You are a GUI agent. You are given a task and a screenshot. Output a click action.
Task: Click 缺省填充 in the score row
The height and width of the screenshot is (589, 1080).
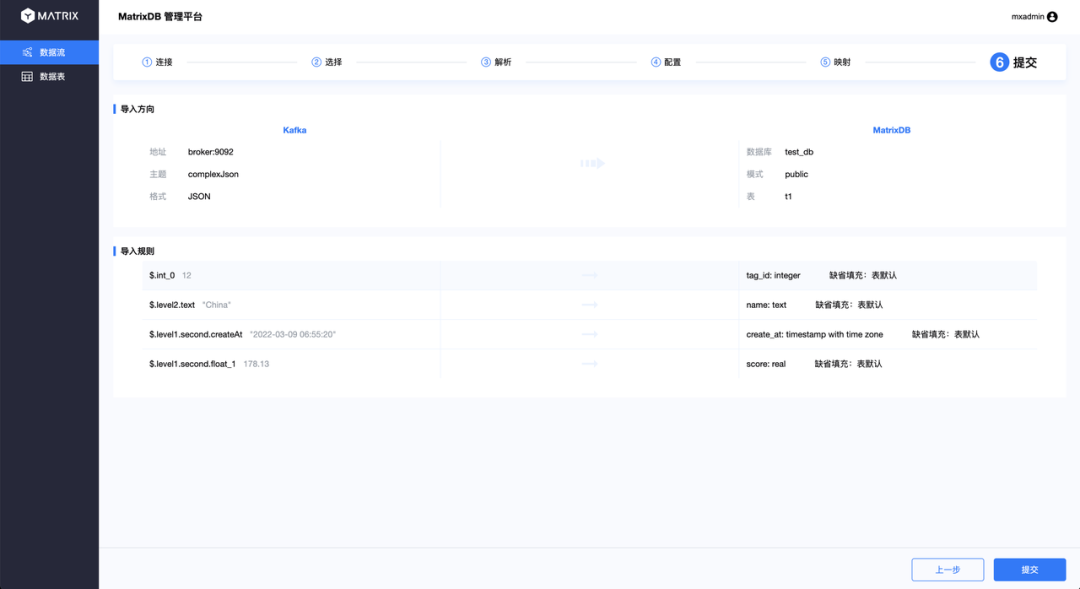848,364
